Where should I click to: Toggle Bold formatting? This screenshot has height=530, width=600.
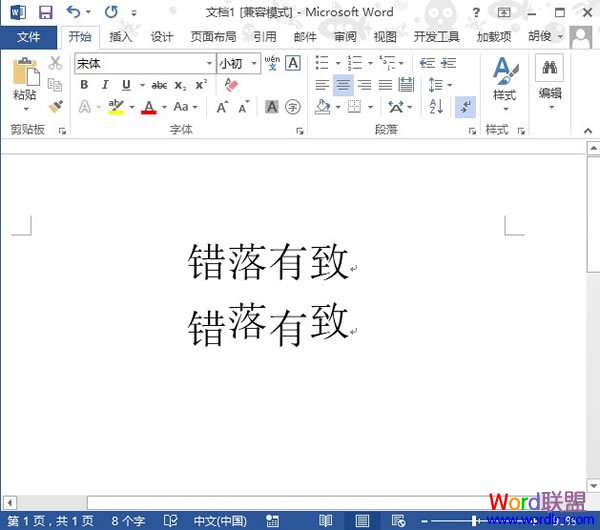(x=84, y=85)
